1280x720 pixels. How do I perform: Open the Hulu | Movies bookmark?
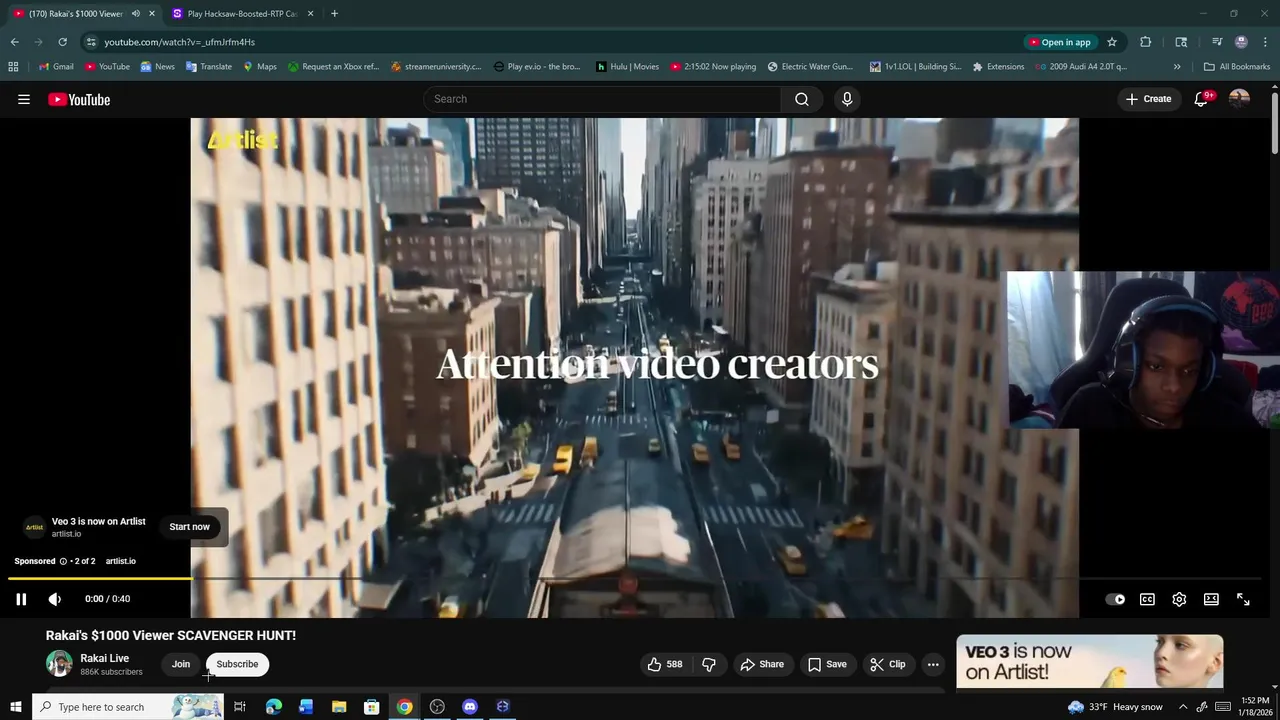(x=627, y=67)
